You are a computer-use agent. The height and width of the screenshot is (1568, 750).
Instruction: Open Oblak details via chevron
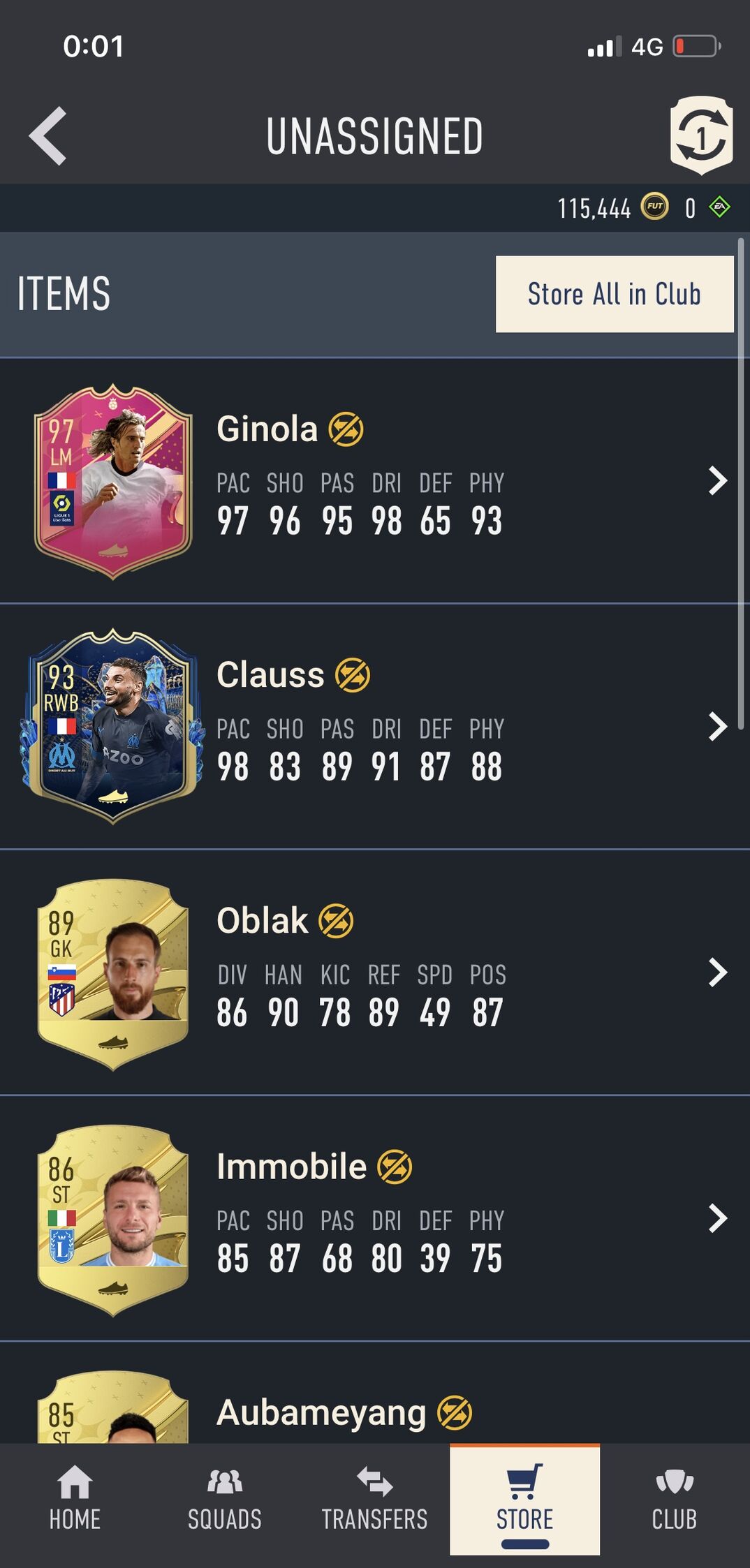[718, 972]
